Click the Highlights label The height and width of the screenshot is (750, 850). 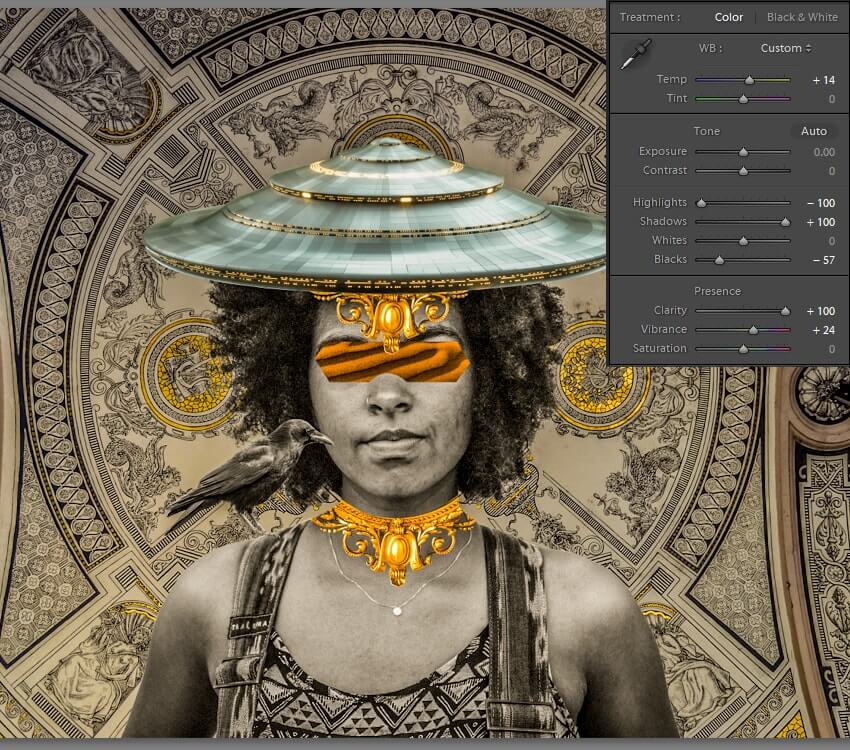[660, 202]
